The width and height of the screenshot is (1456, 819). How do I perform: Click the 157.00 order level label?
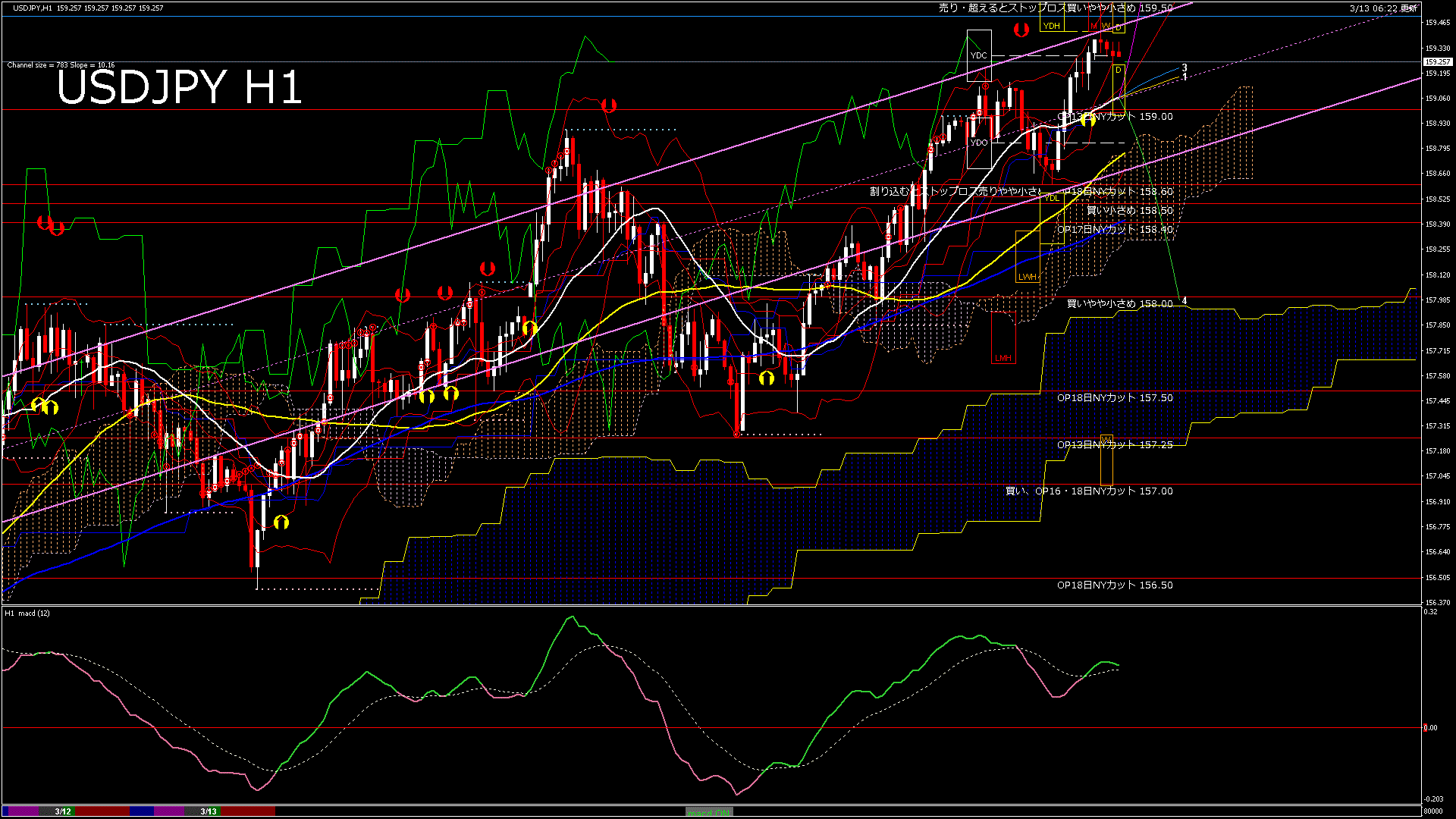pos(1089,491)
